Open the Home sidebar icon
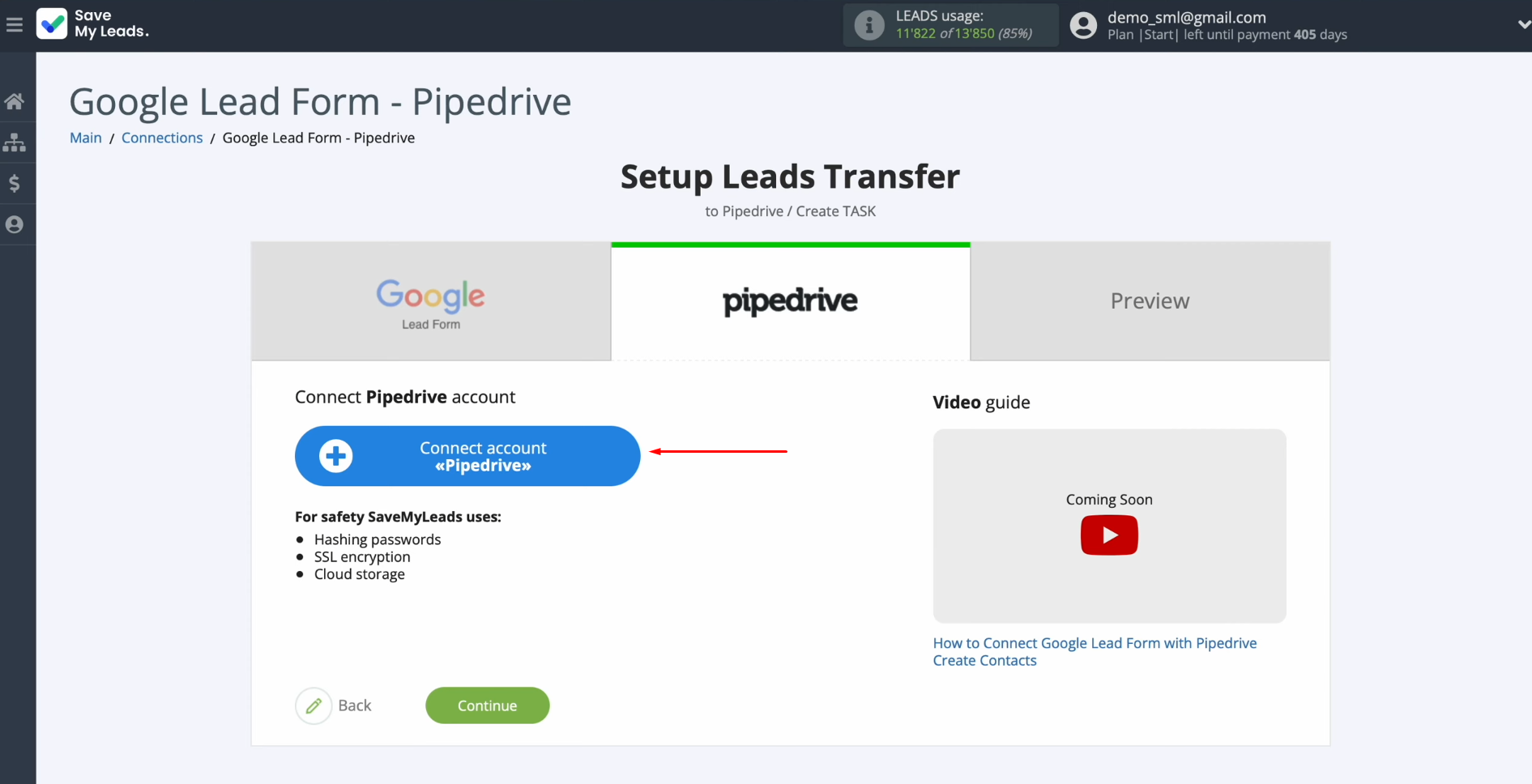This screenshot has width=1532, height=784. point(15,101)
